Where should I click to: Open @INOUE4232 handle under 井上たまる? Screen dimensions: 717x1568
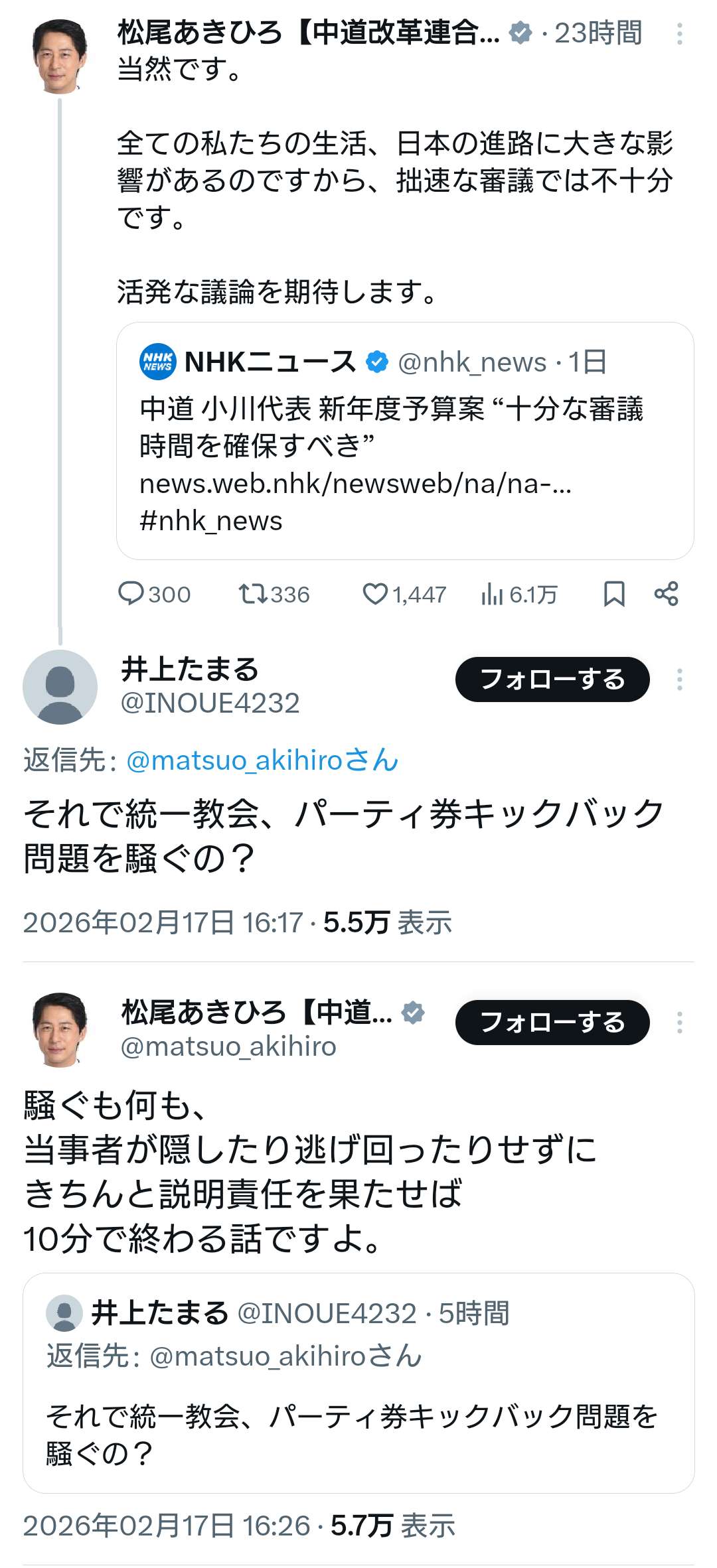point(210,703)
